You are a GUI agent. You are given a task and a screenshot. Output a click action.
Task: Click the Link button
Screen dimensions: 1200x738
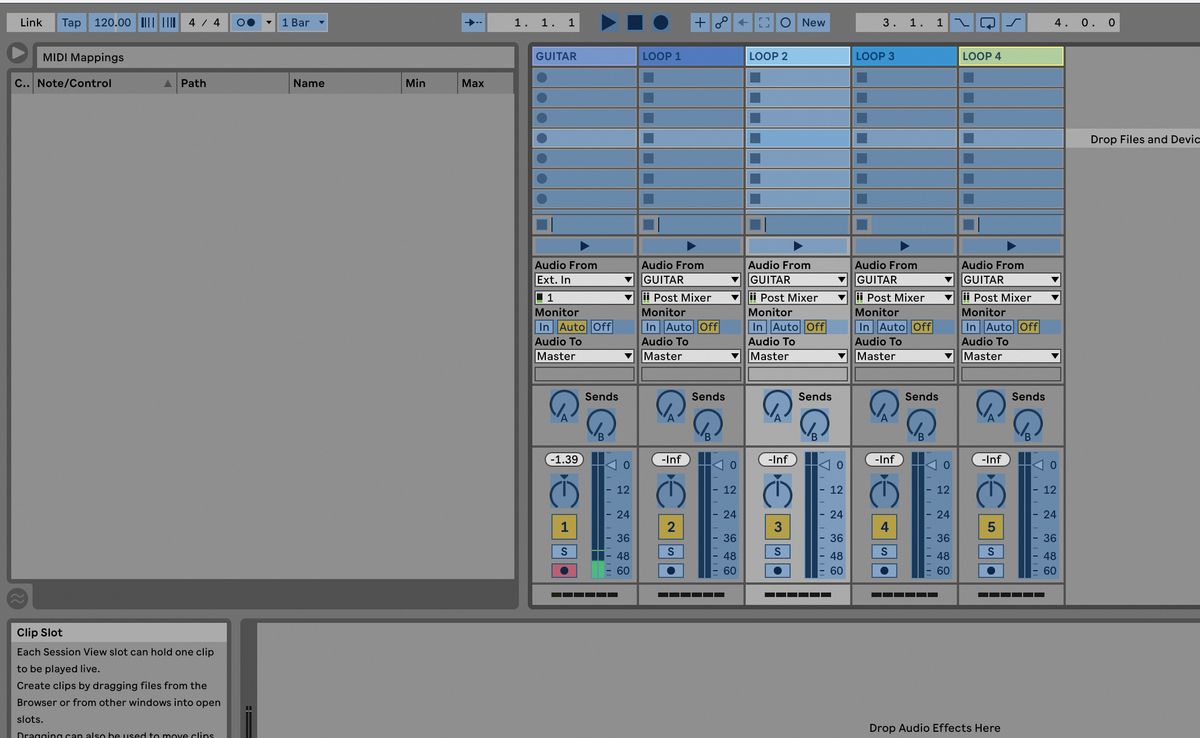(30, 21)
